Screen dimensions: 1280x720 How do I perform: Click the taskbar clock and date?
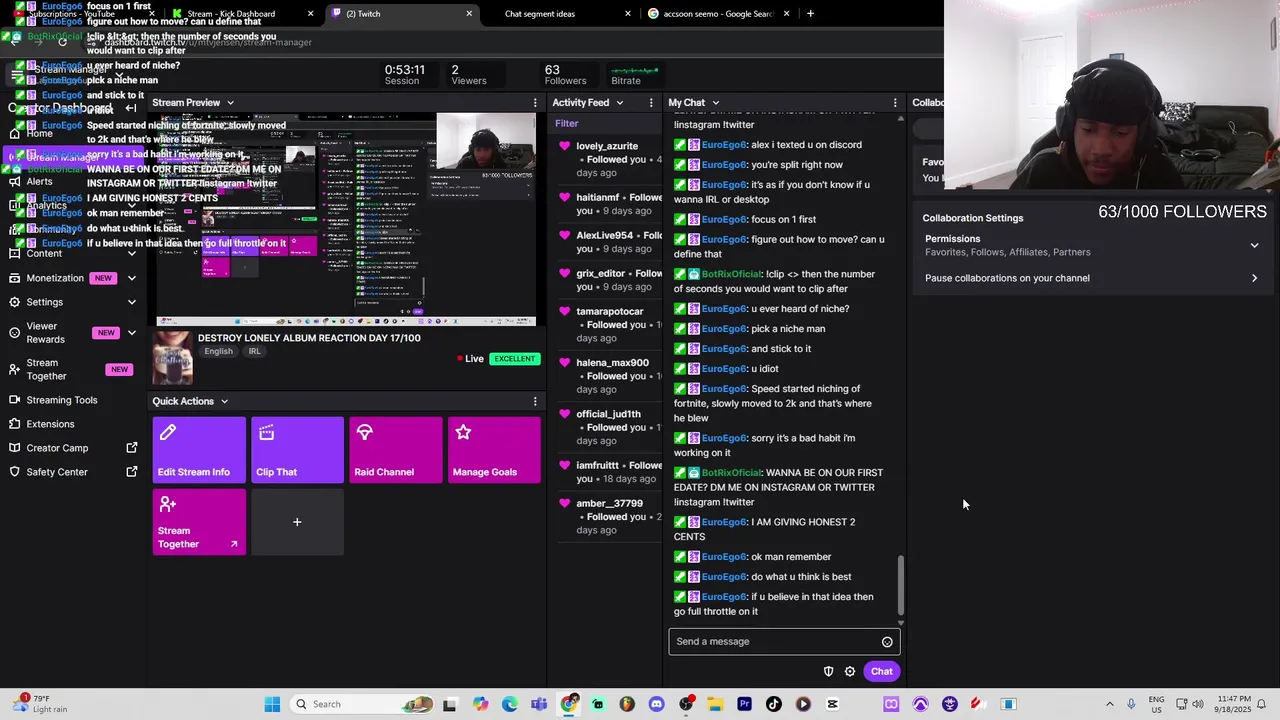pyautogui.click(x=1241, y=704)
